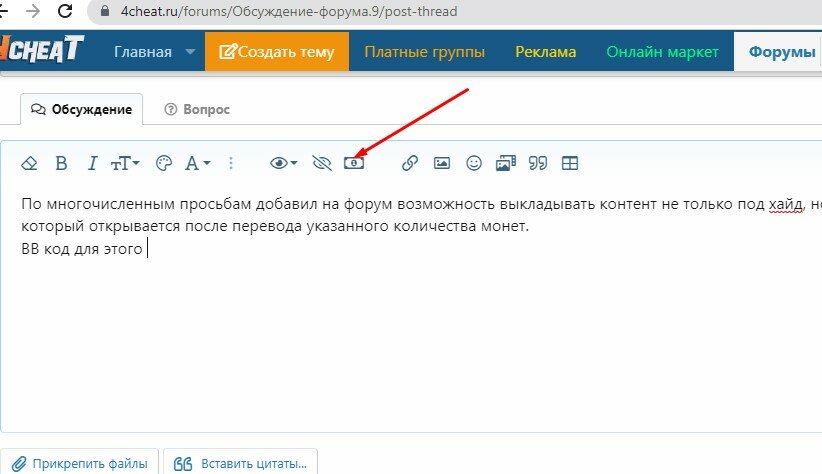Click Прикрепить файлы button
This screenshot has height=474, width=822.
79,464
